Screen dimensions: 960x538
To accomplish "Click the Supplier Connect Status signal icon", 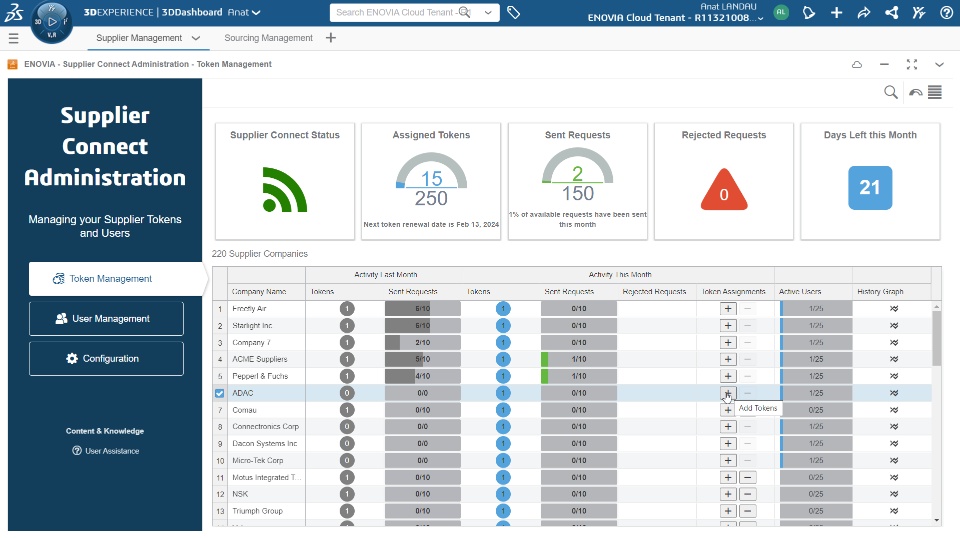I will pos(285,190).
